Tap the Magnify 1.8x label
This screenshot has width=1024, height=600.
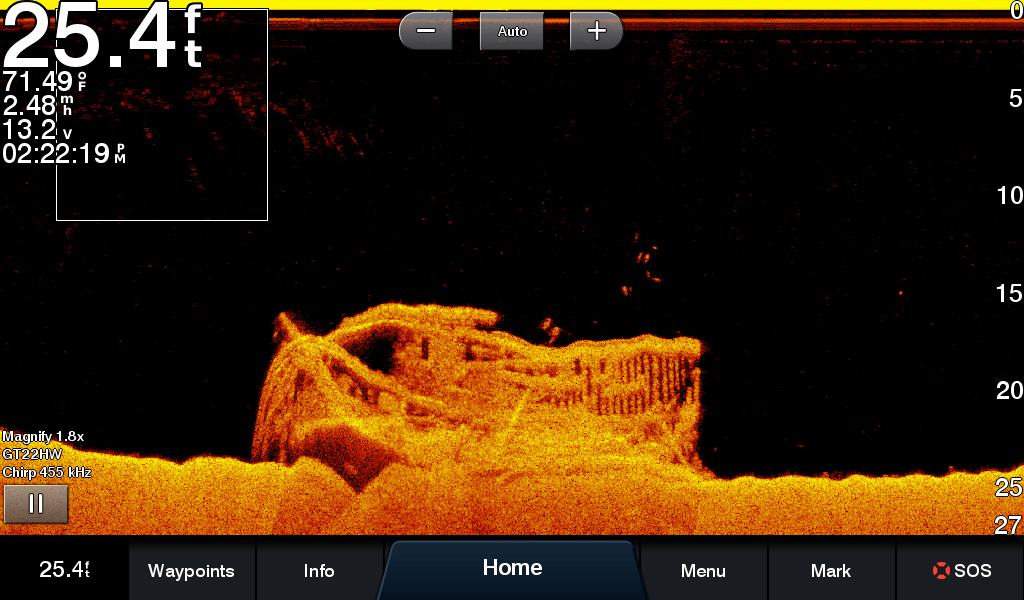click(x=43, y=437)
